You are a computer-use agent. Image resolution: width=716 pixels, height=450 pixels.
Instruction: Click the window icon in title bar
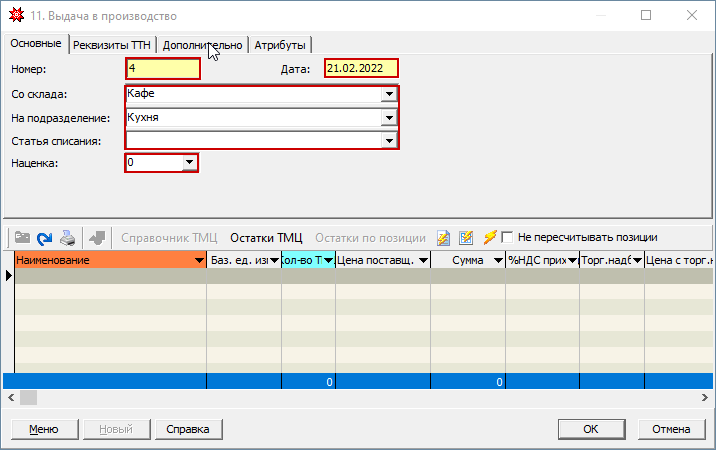(x=15, y=16)
